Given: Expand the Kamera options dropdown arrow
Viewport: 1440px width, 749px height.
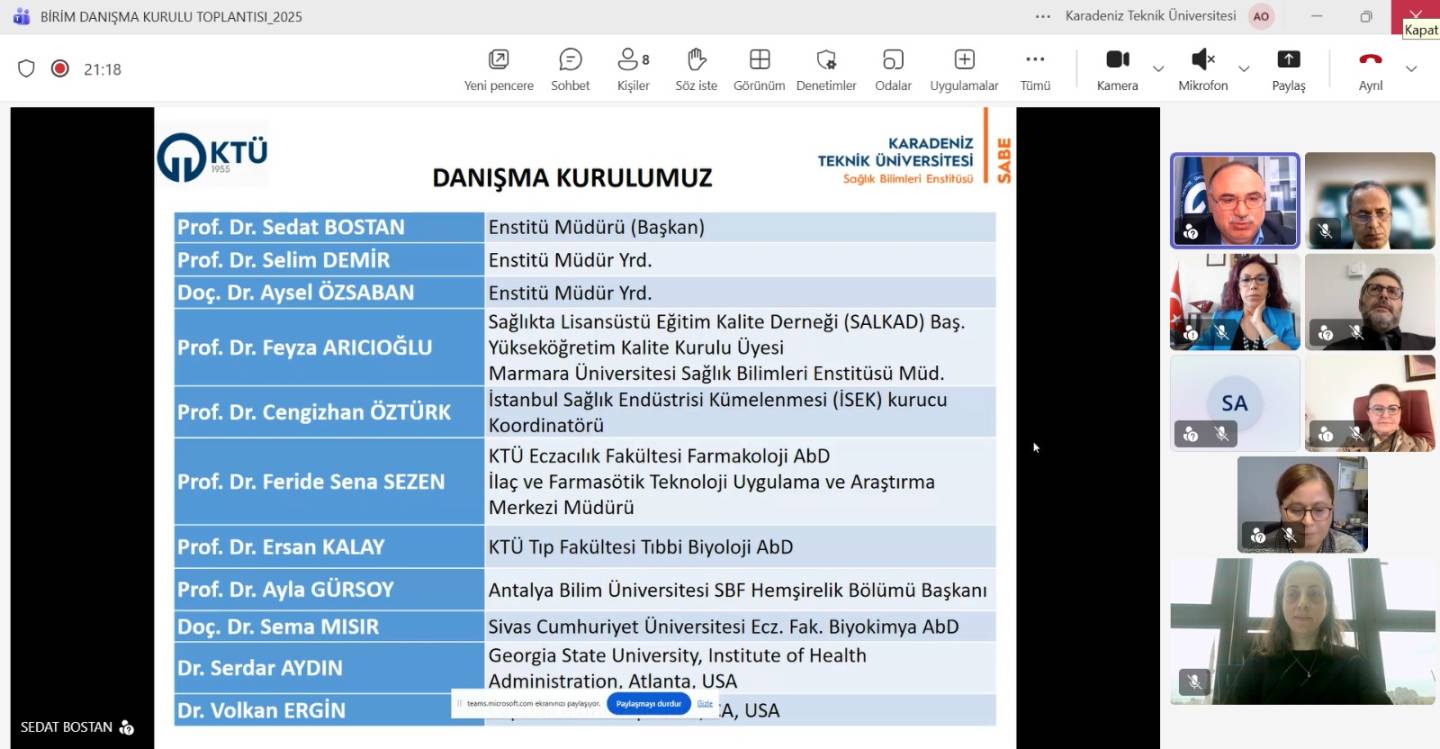Looking at the screenshot, I should click(x=1158, y=69).
